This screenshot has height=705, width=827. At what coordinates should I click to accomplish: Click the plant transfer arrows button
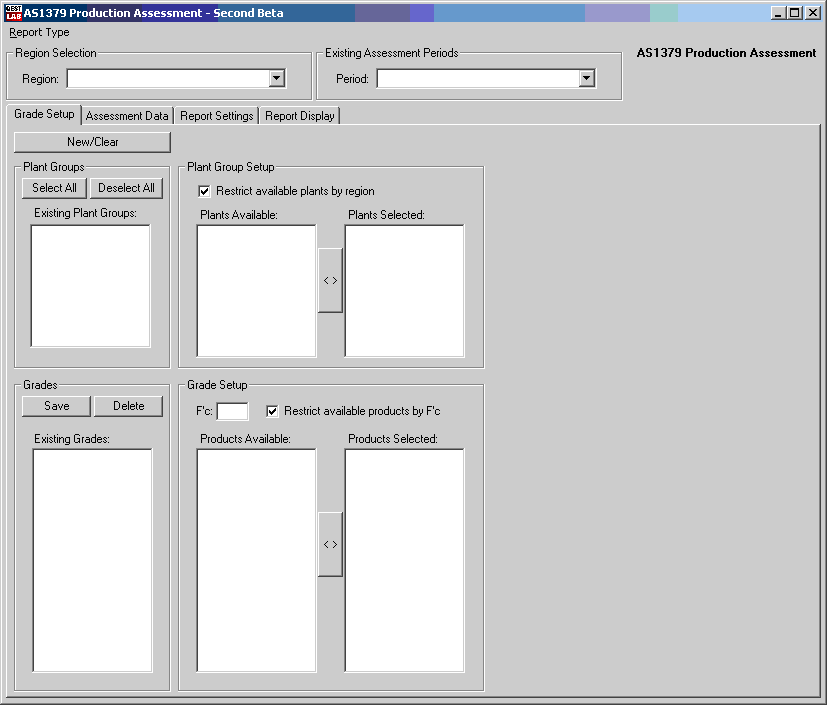coord(330,281)
